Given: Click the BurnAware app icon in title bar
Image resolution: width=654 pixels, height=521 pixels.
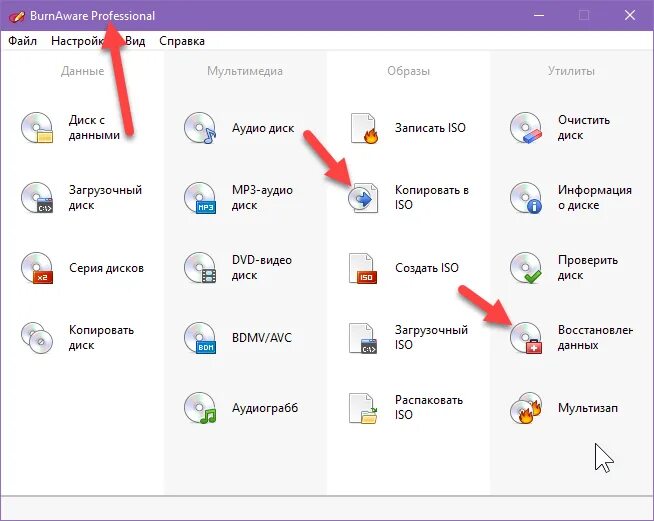Looking at the screenshot, I should click(16, 16).
